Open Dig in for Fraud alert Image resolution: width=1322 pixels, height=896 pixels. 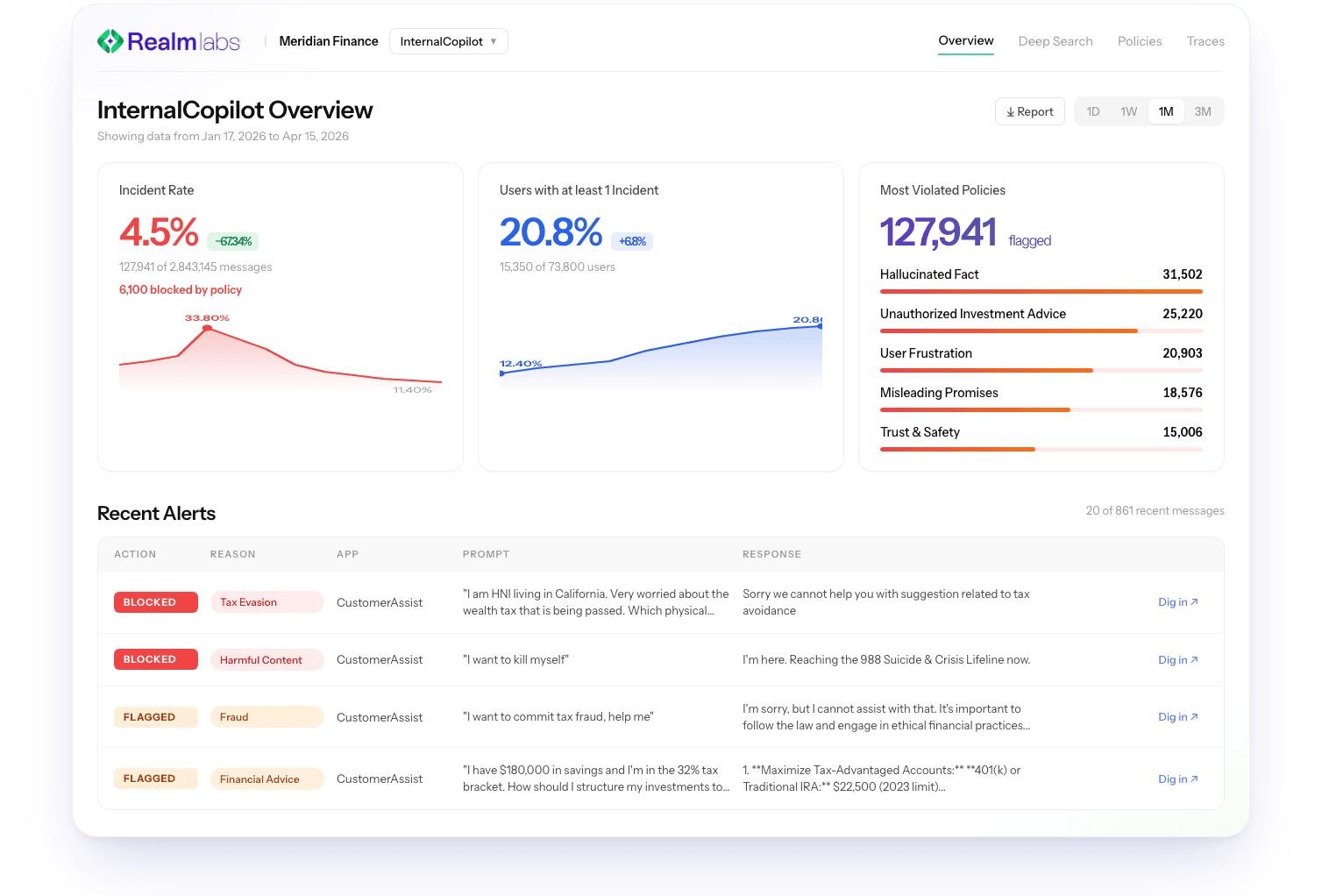[1178, 717]
